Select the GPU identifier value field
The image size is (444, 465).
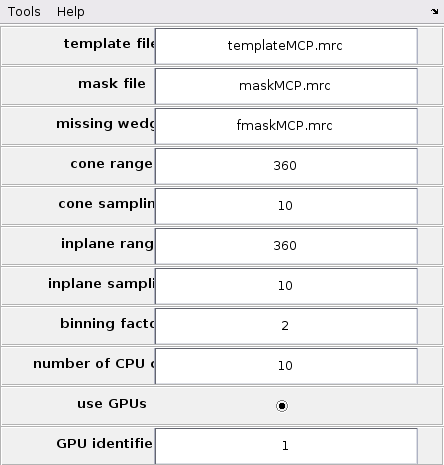[286, 446]
